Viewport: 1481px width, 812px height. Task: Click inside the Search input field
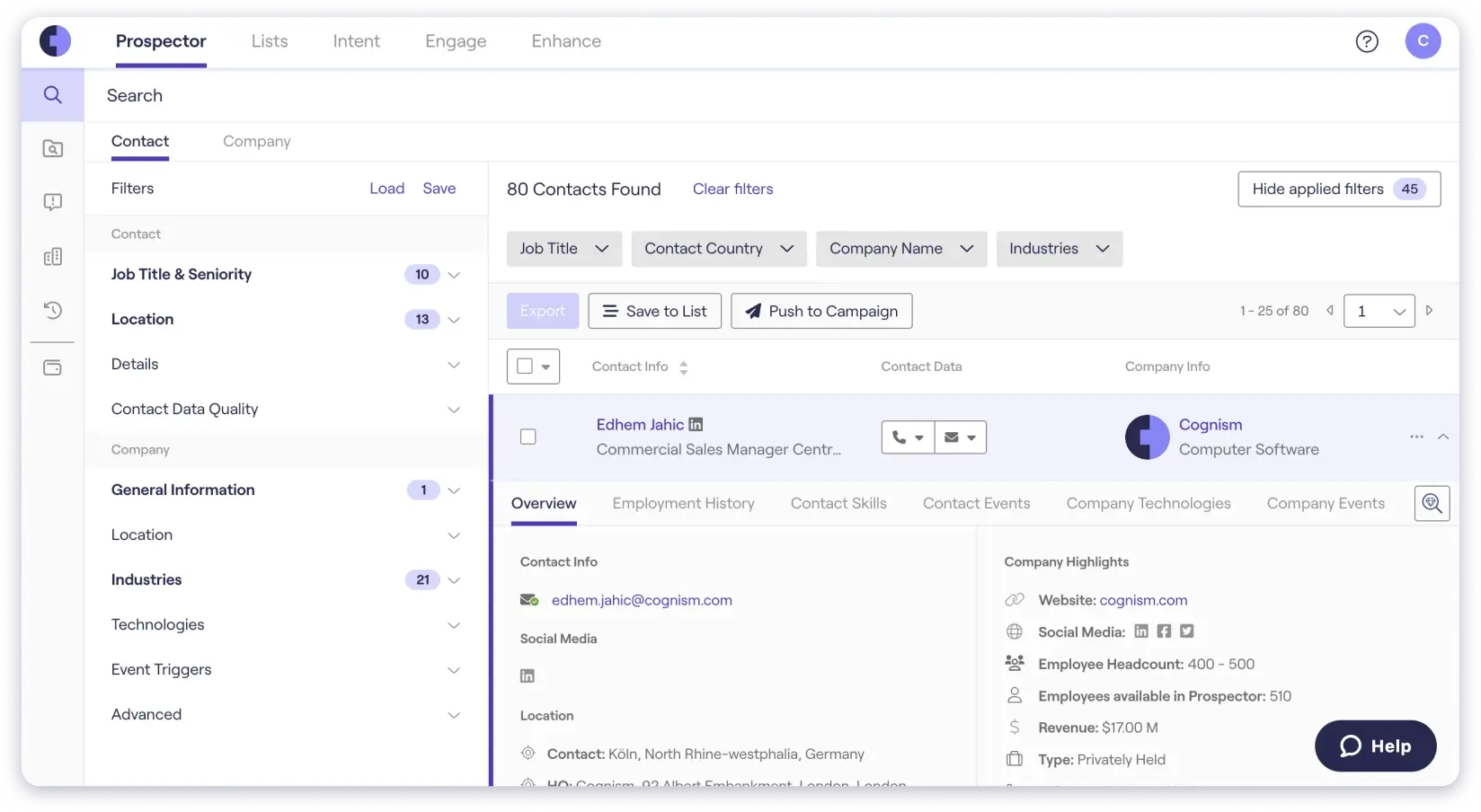point(359,95)
